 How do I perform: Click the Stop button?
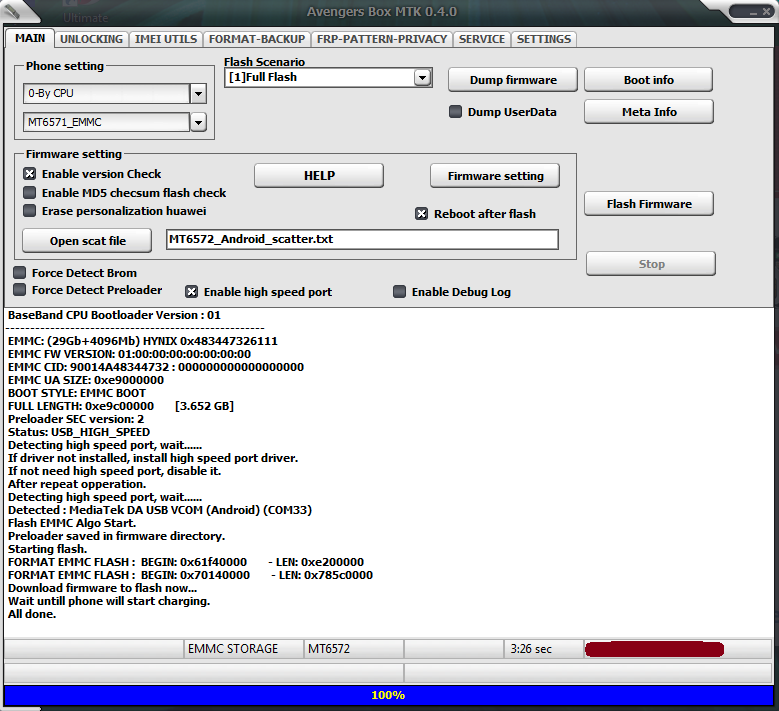coord(651,264)
